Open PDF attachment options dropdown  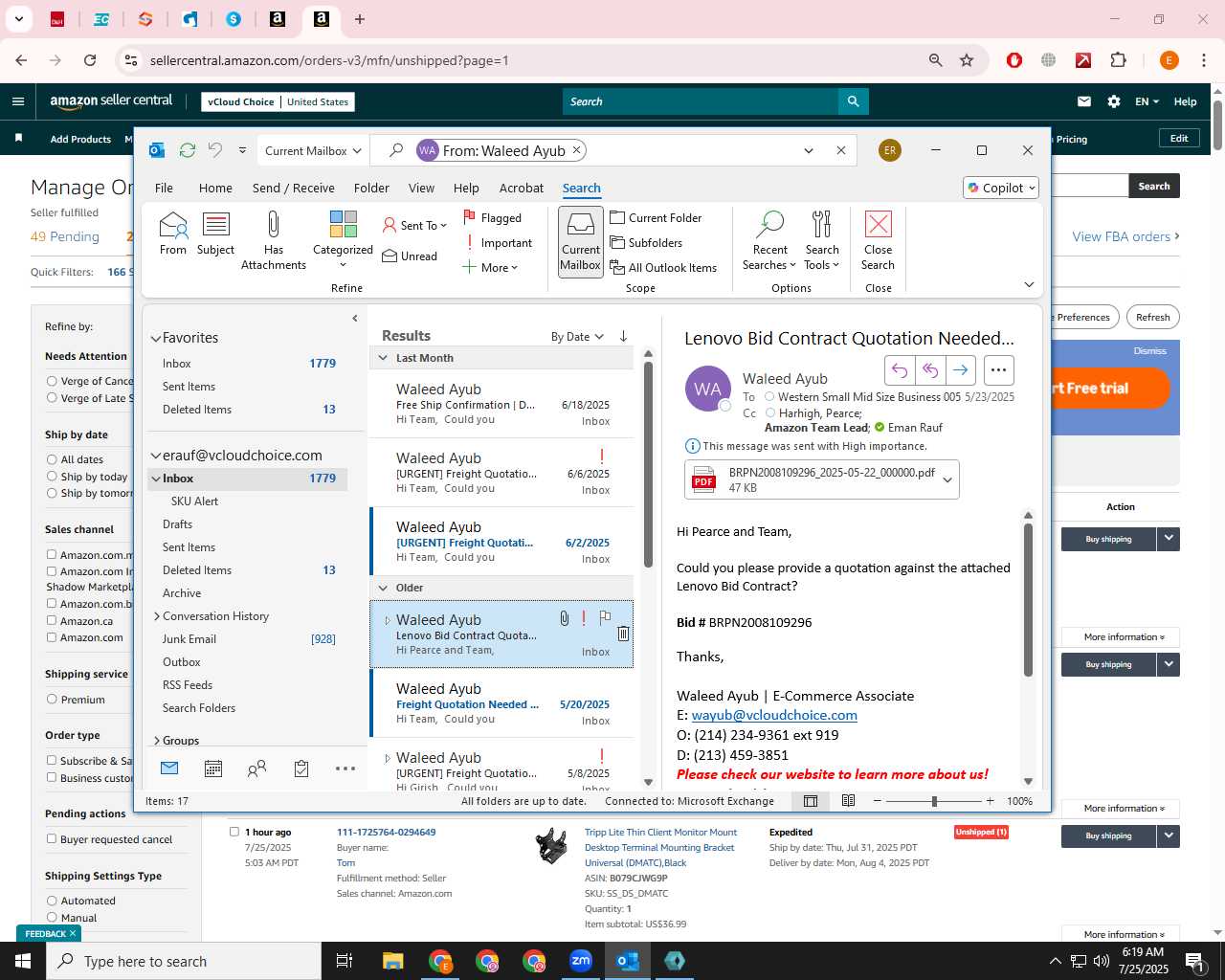pos(947,480)
